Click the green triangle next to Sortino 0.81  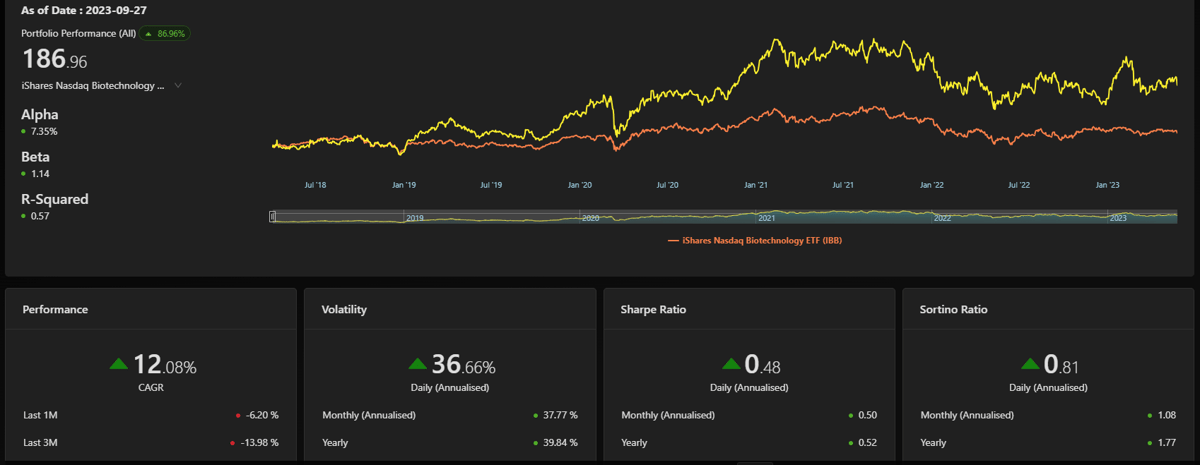pos(1029,365)
